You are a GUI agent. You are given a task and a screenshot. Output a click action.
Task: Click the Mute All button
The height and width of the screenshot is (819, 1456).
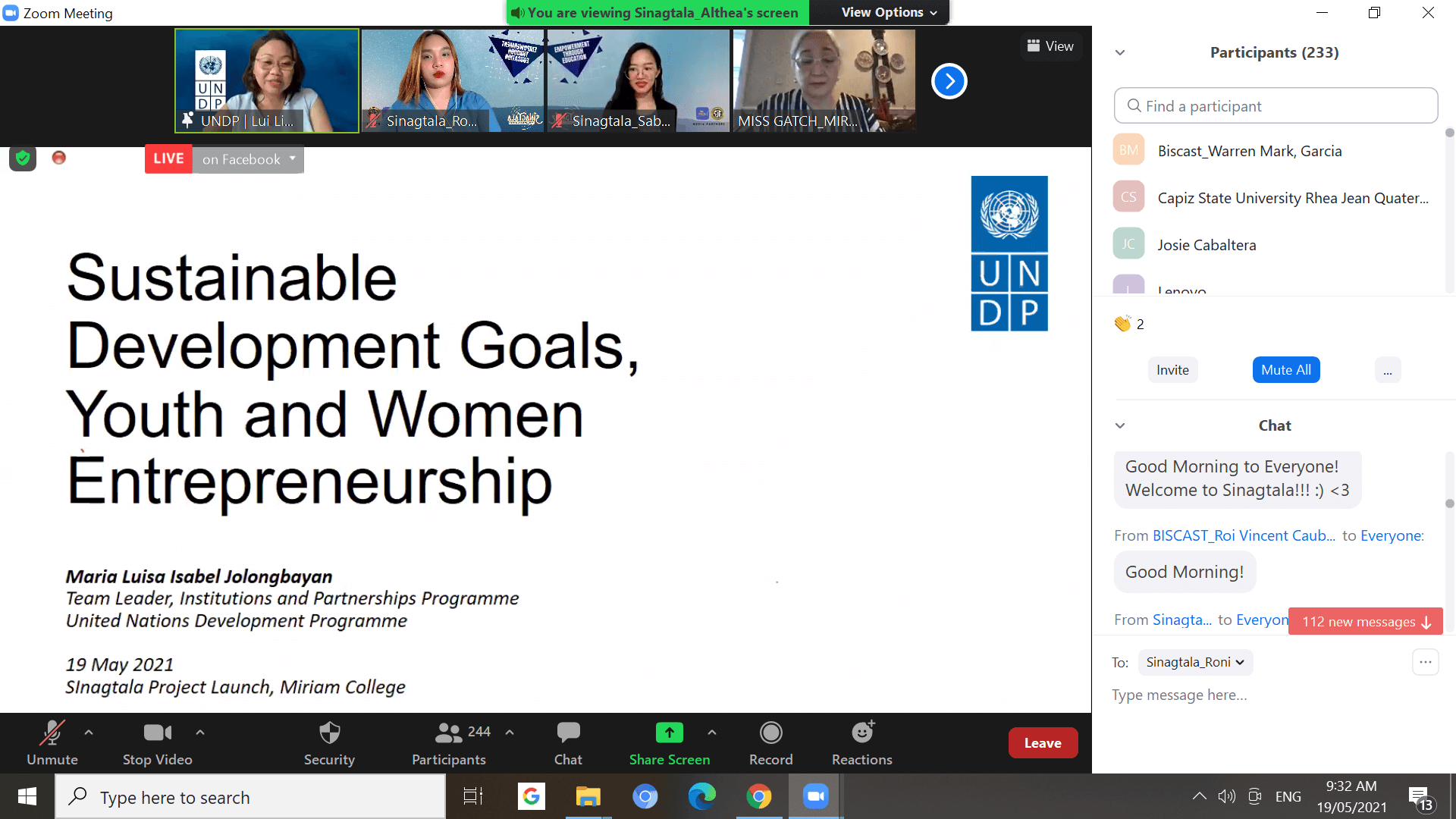(x=1286, y=370)
